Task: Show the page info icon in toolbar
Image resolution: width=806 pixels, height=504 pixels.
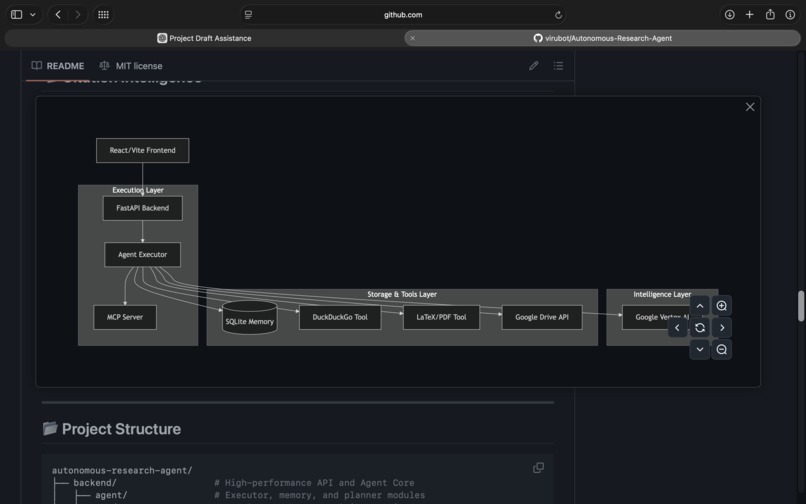Action: pyautogui.click(x=790, y=14)
